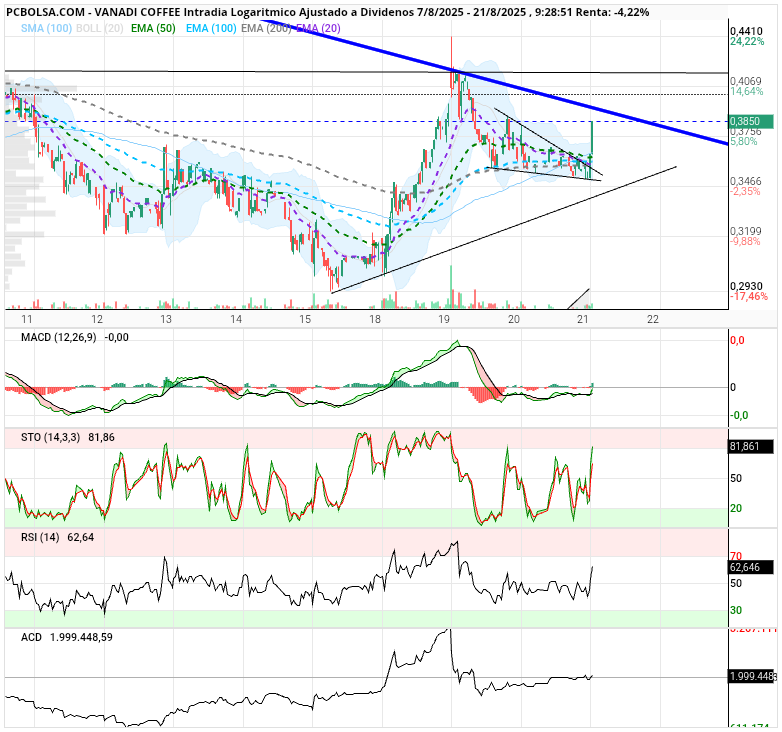Click the STO (14,3,3) panel label
Screen dimensions: 782x732
50,437
